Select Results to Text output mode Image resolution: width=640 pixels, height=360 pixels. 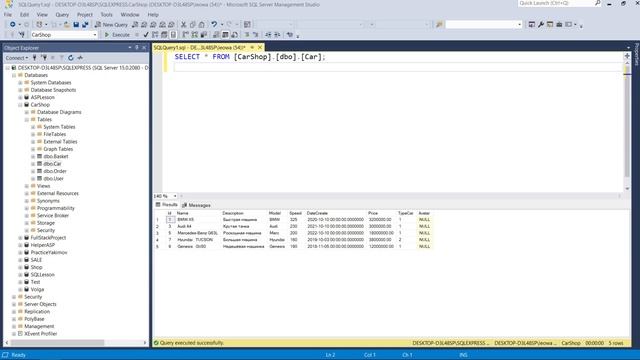[216, 35]
